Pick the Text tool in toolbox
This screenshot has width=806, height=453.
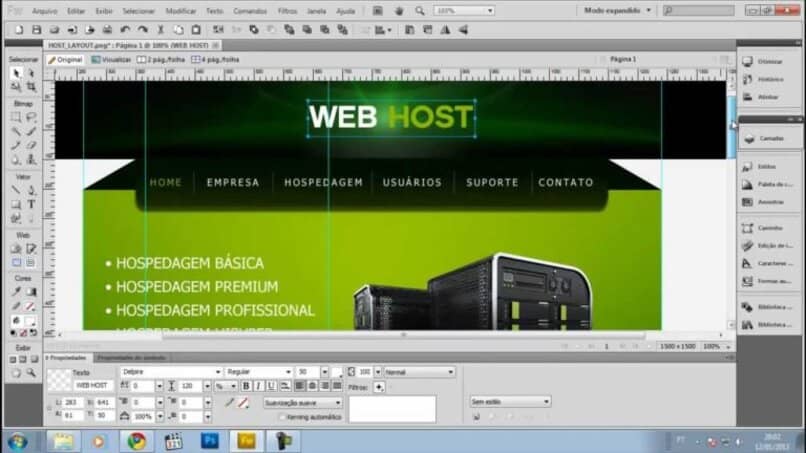(x=31, y=204)
